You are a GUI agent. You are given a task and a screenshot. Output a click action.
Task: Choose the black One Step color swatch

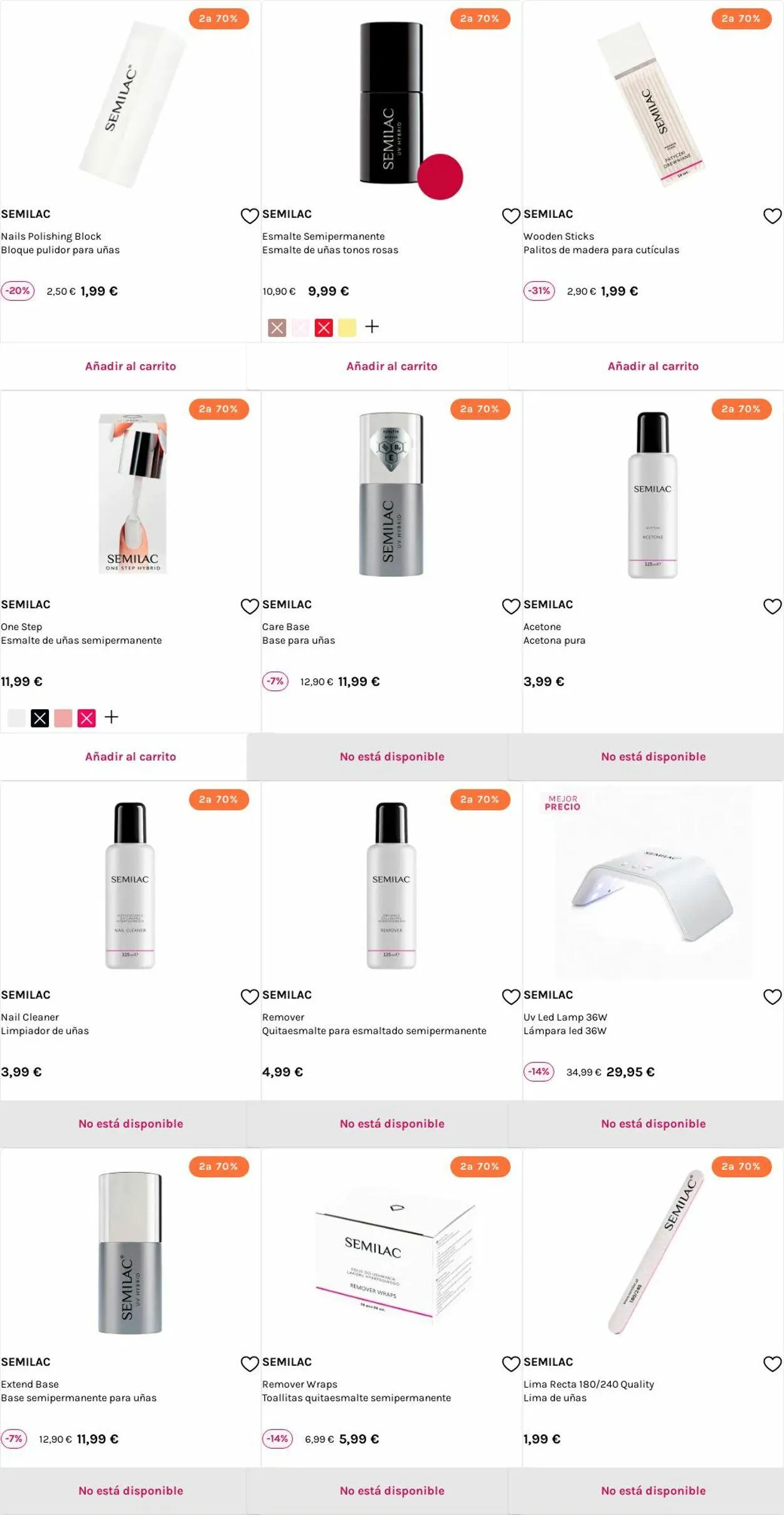(40, 718)
